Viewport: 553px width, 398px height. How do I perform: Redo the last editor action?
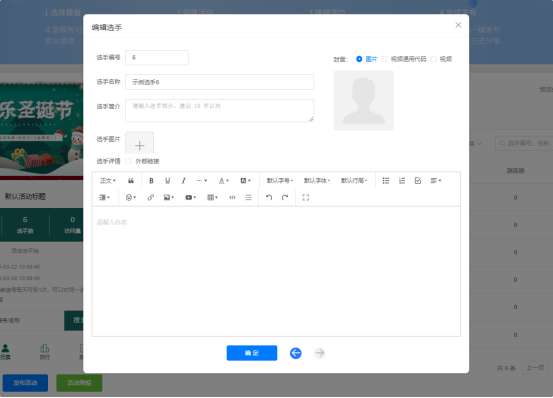click(x=285, y=197)
